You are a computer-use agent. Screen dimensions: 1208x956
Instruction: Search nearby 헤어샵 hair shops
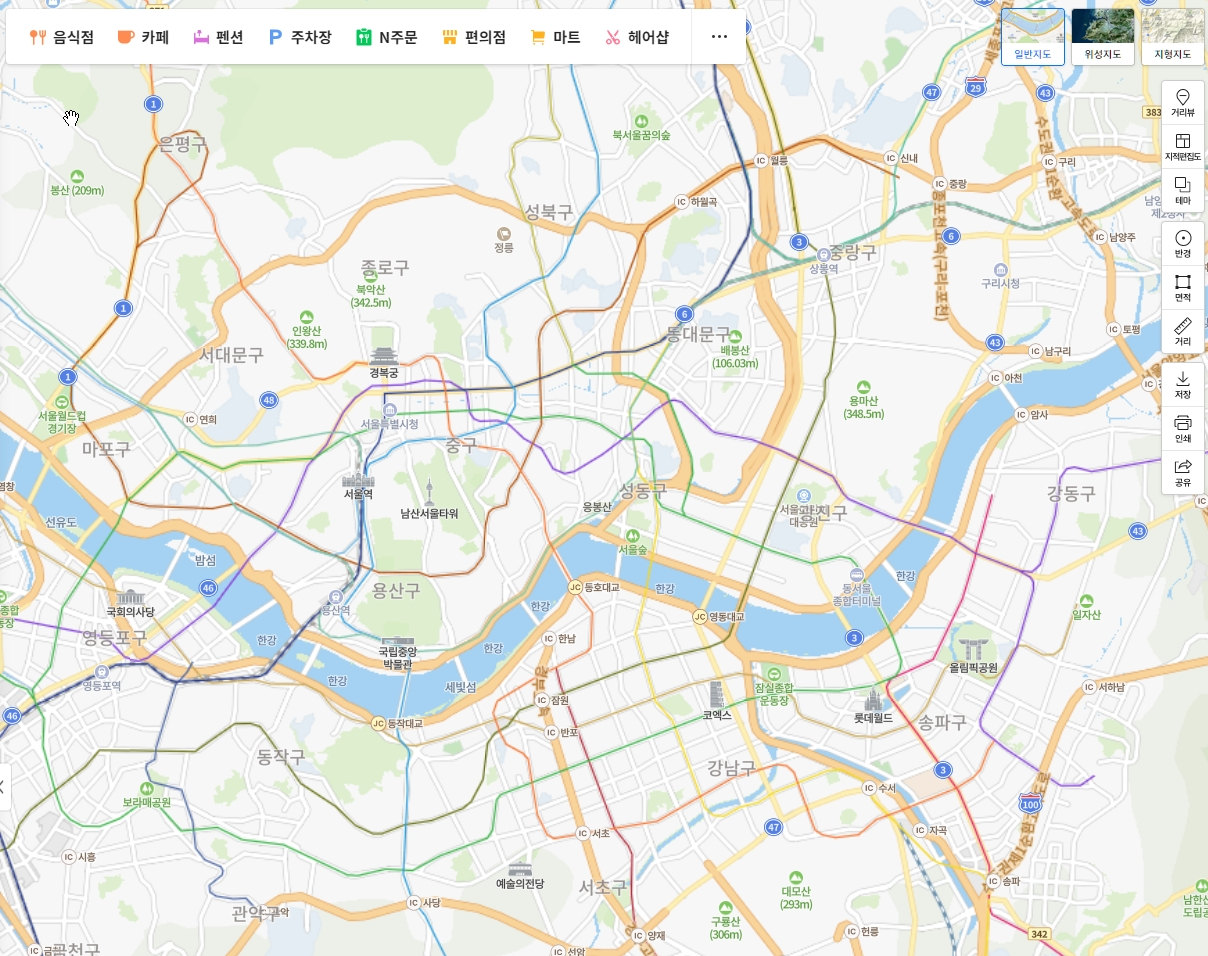point(637,37)
